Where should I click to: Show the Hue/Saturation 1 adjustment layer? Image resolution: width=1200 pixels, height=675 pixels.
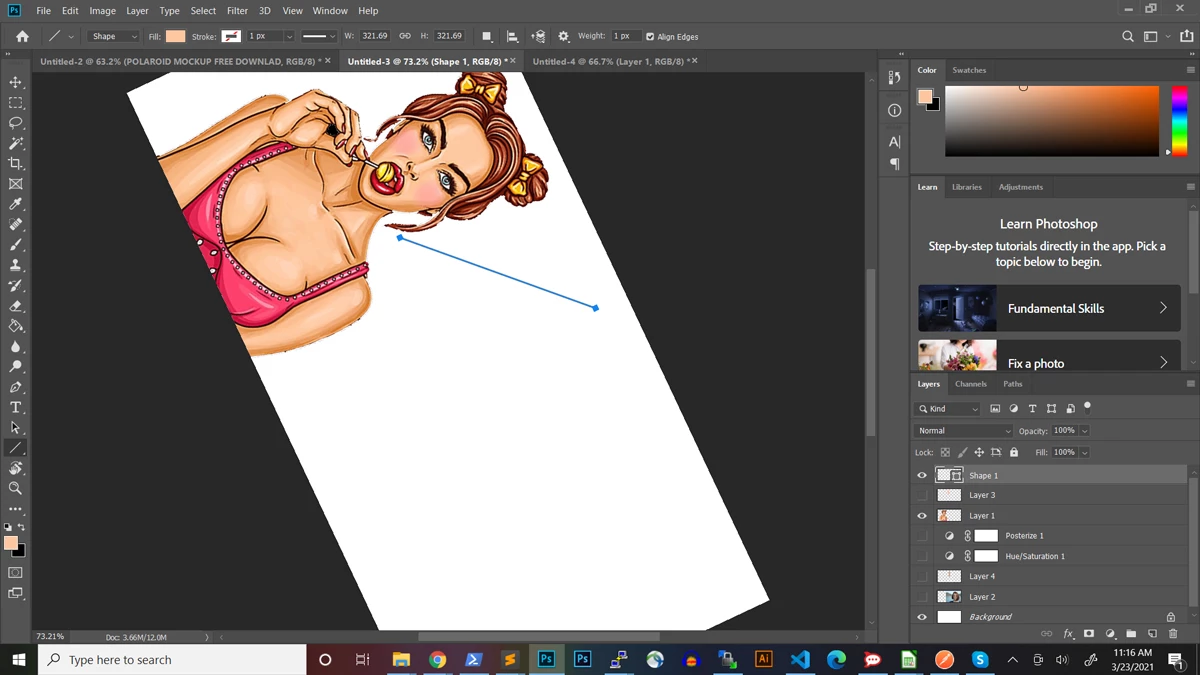pyautogui.click(x=922, y=556)
